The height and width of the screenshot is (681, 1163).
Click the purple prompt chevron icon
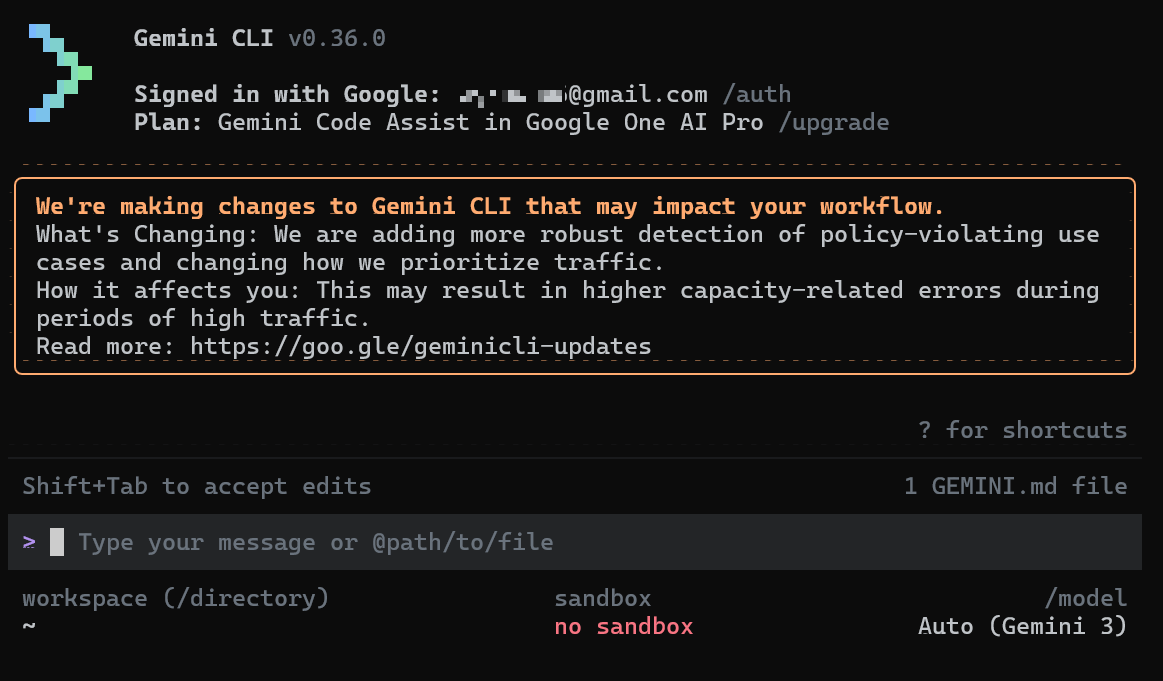30,542
